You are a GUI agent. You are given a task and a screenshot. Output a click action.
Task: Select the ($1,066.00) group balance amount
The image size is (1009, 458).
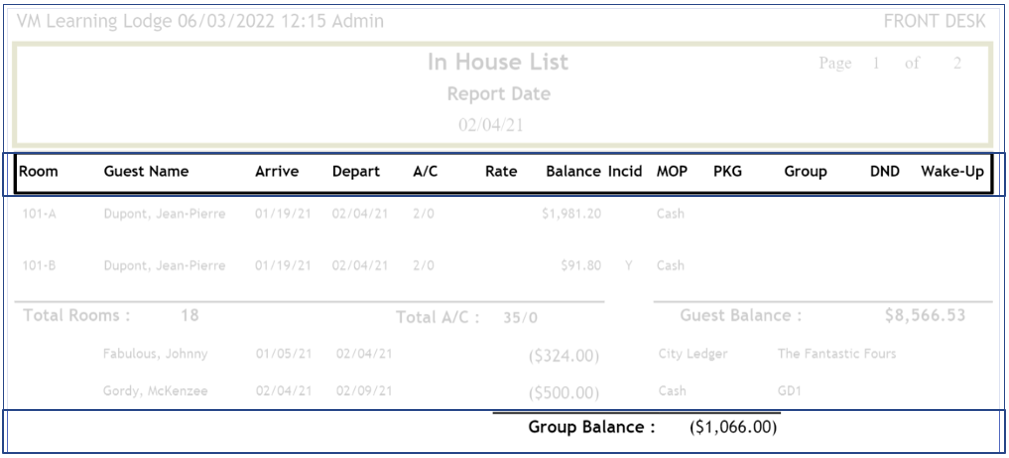(x=734, y=429)
